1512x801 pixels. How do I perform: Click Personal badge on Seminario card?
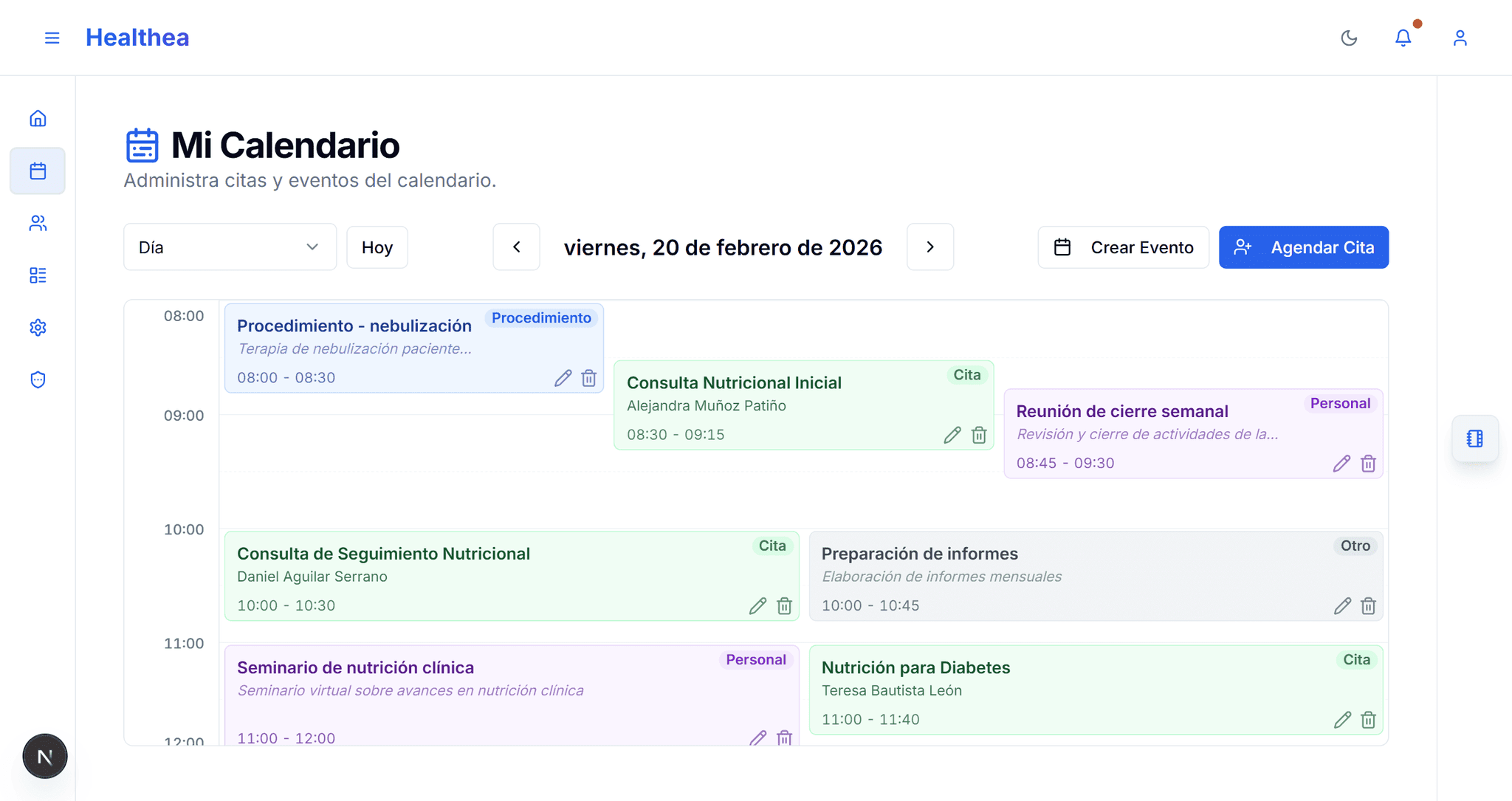[756, 660]
